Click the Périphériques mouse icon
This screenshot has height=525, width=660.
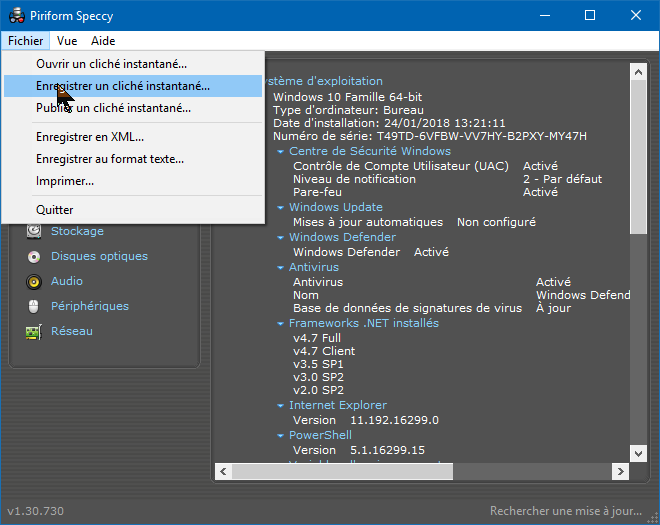[34, 306]
